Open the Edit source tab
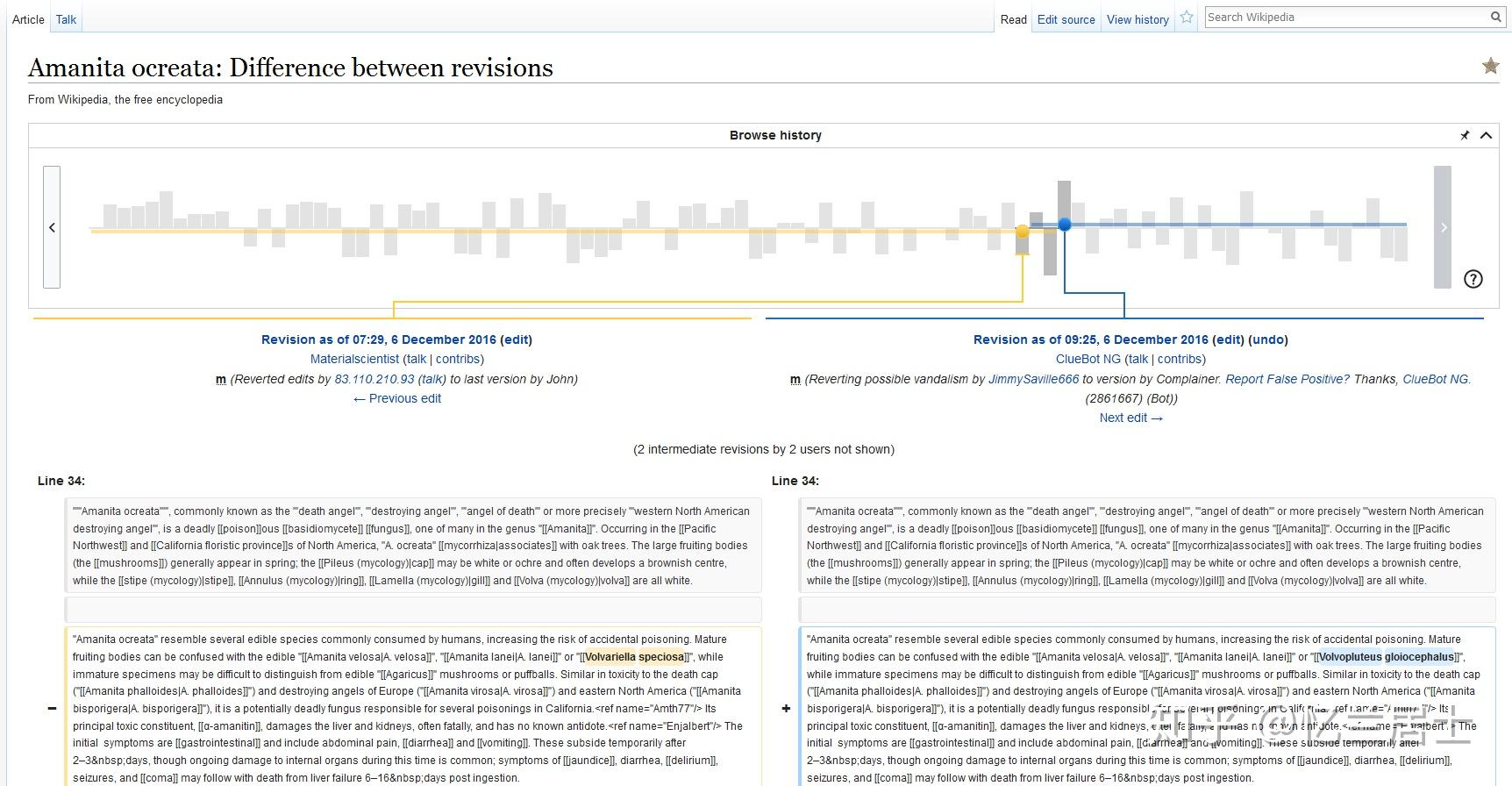Screen dimensions: 1512x786 [1066, 19]
